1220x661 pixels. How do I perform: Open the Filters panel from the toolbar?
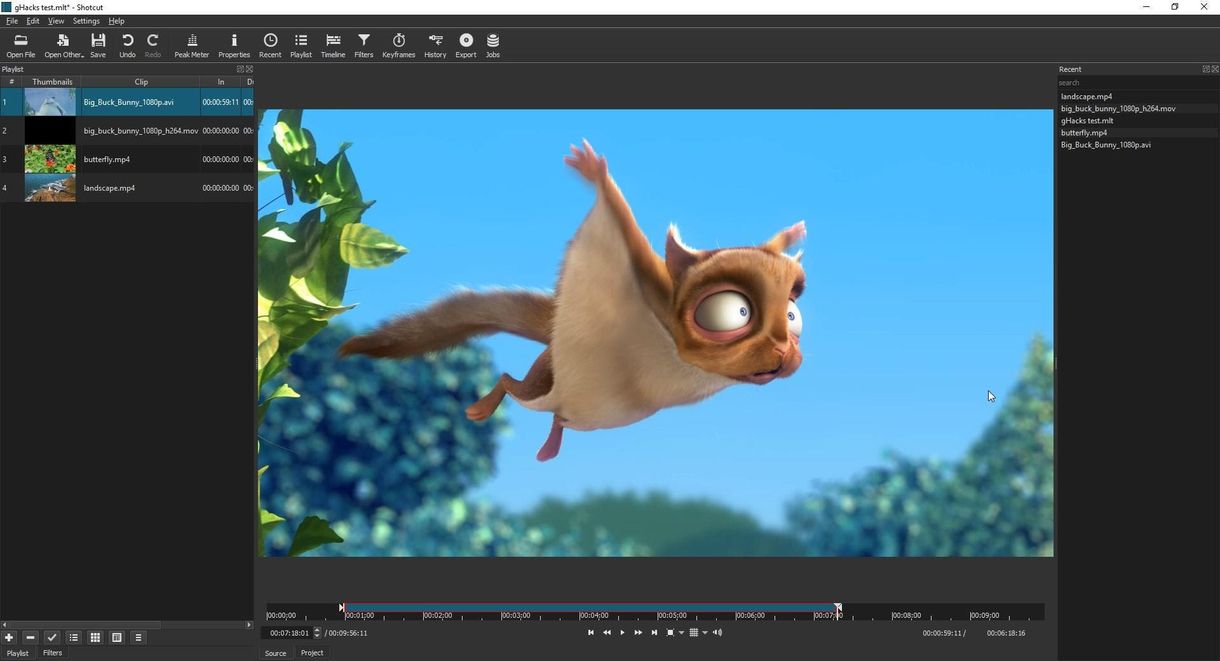tap(364, 45)
